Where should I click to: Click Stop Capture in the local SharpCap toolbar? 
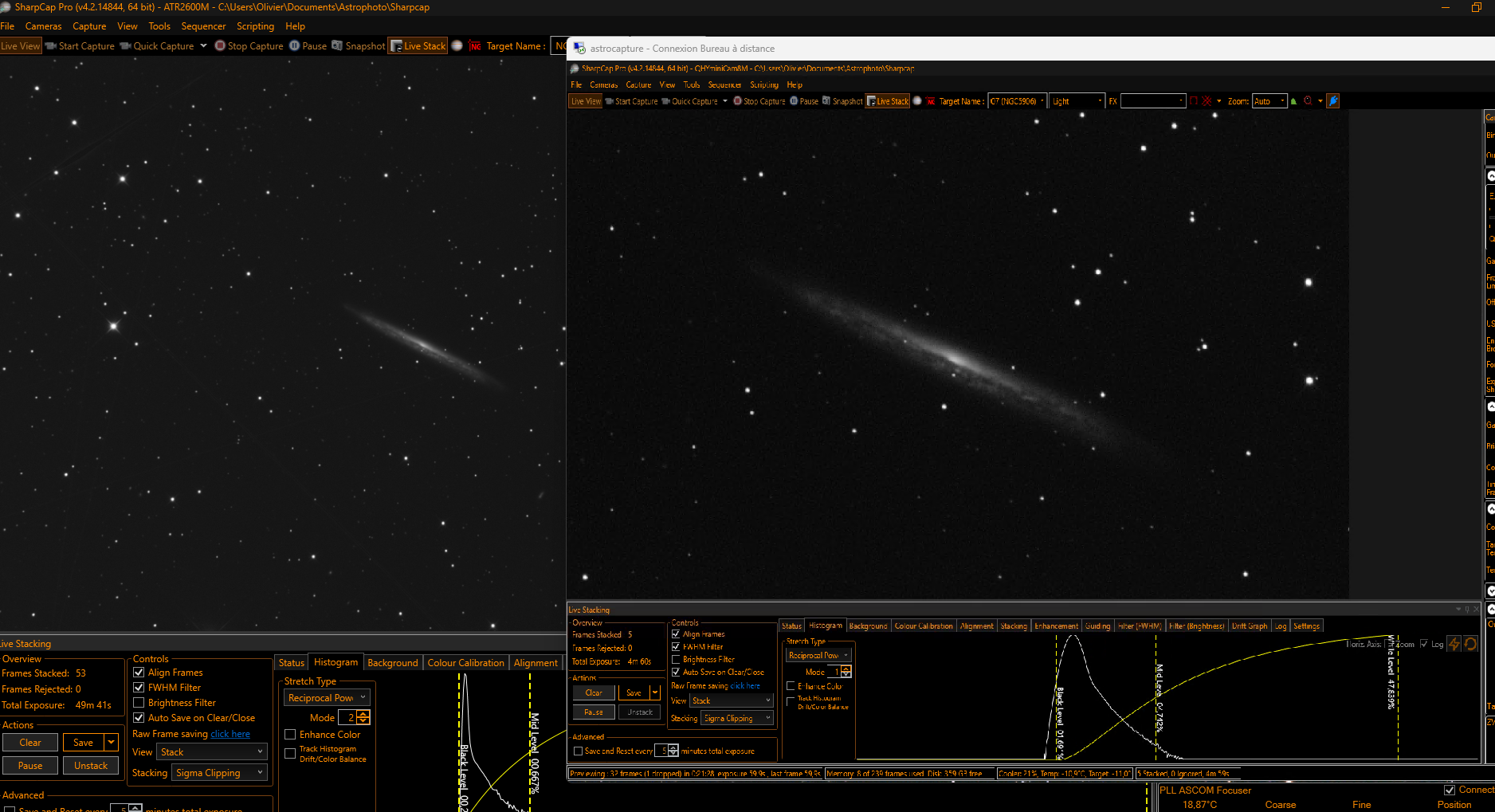(x=249, y=46)
